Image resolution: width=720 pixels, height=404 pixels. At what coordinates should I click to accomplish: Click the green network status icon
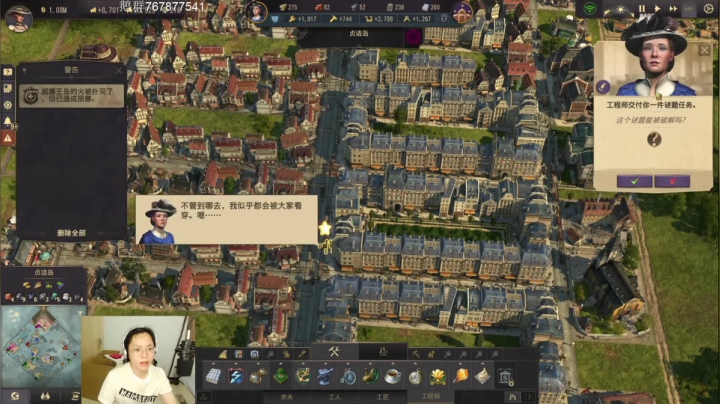pos(590,9)
